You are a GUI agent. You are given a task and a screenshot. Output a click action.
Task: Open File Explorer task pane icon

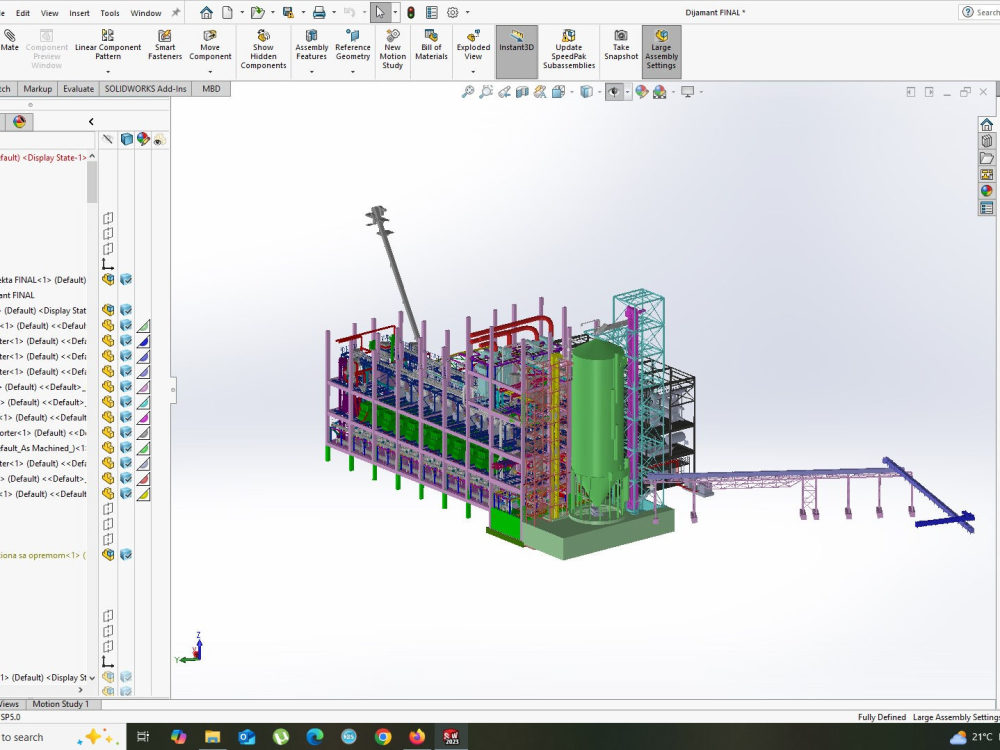(x=987, y=158)
